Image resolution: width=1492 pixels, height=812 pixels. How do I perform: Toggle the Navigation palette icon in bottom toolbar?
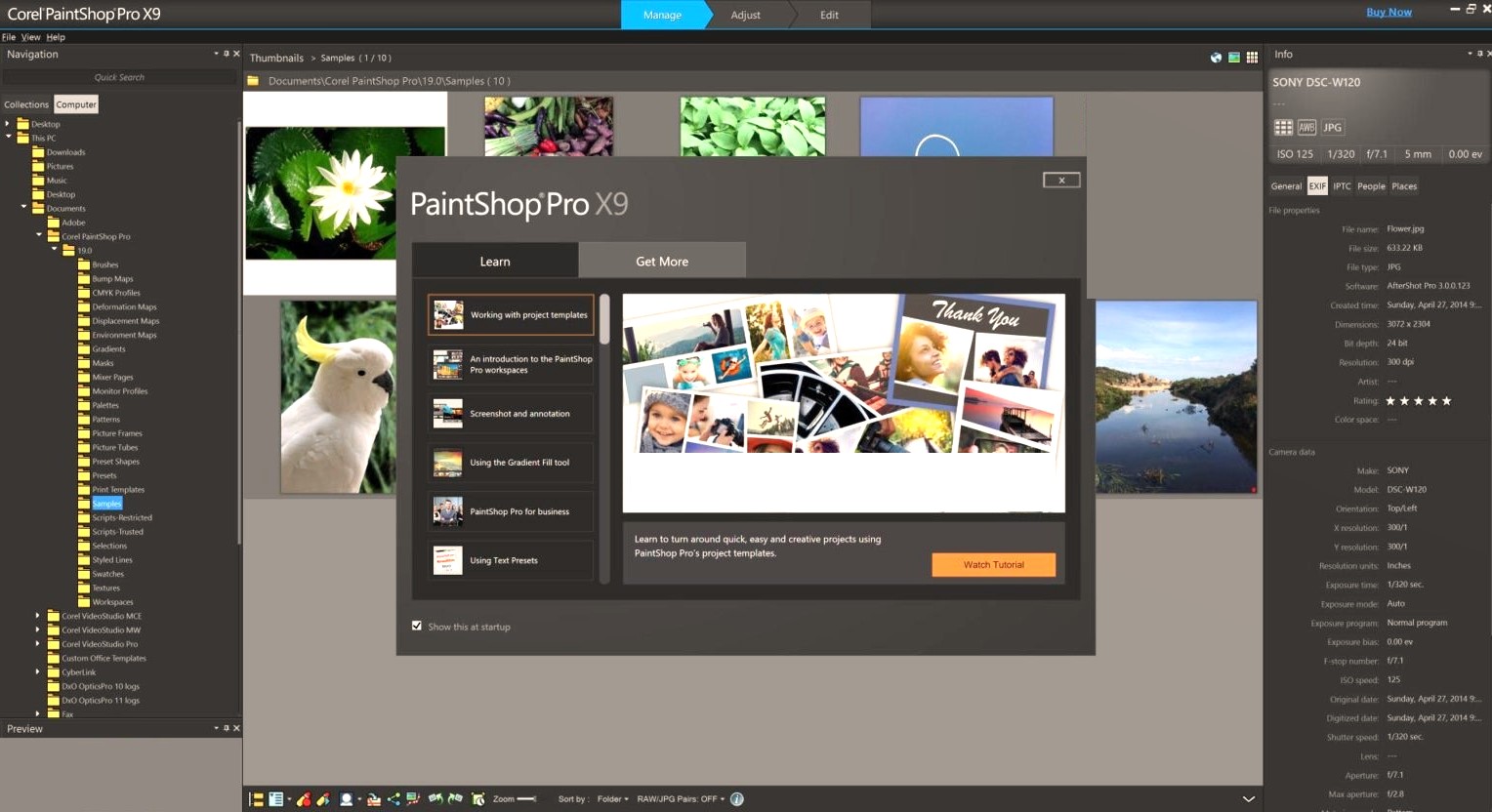[x=256, y=799]
